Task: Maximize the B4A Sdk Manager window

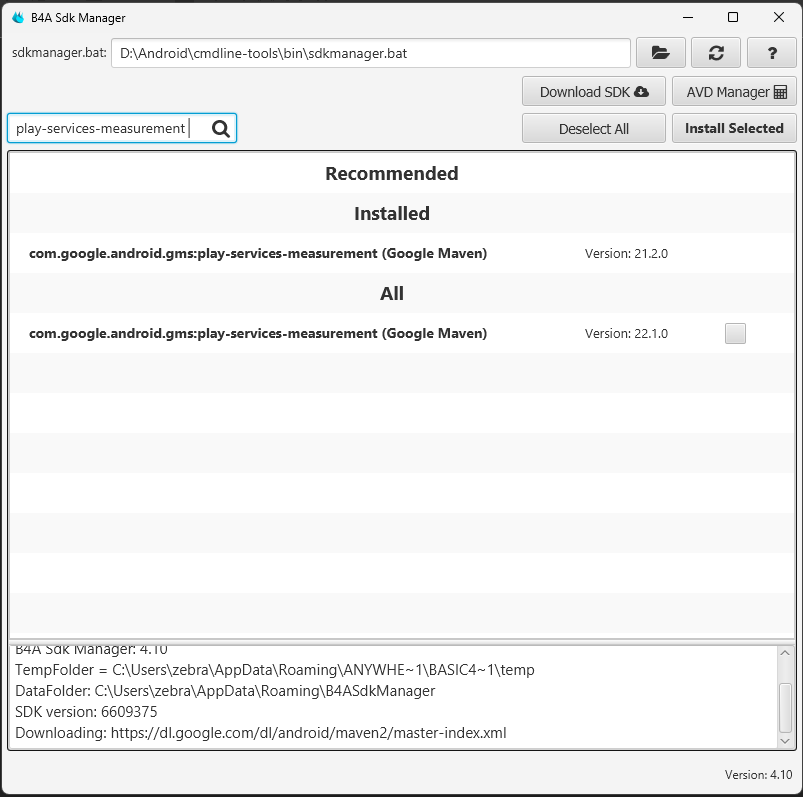Action: (733, 17)
